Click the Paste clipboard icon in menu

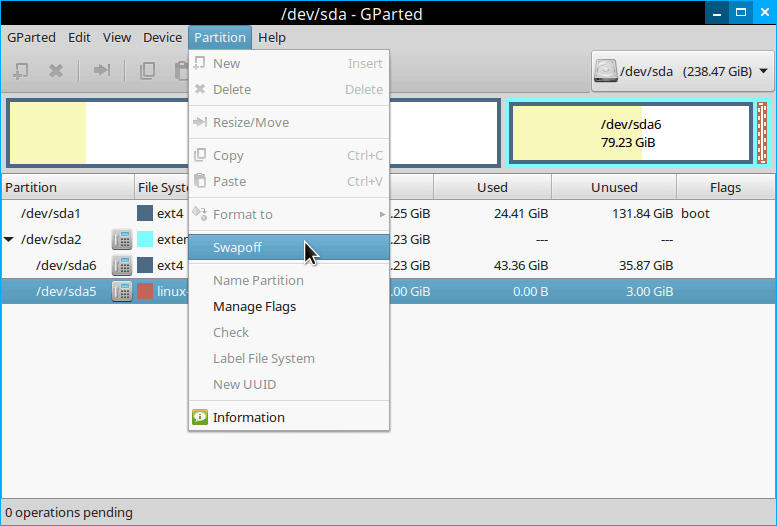click(x=200, y=180)
